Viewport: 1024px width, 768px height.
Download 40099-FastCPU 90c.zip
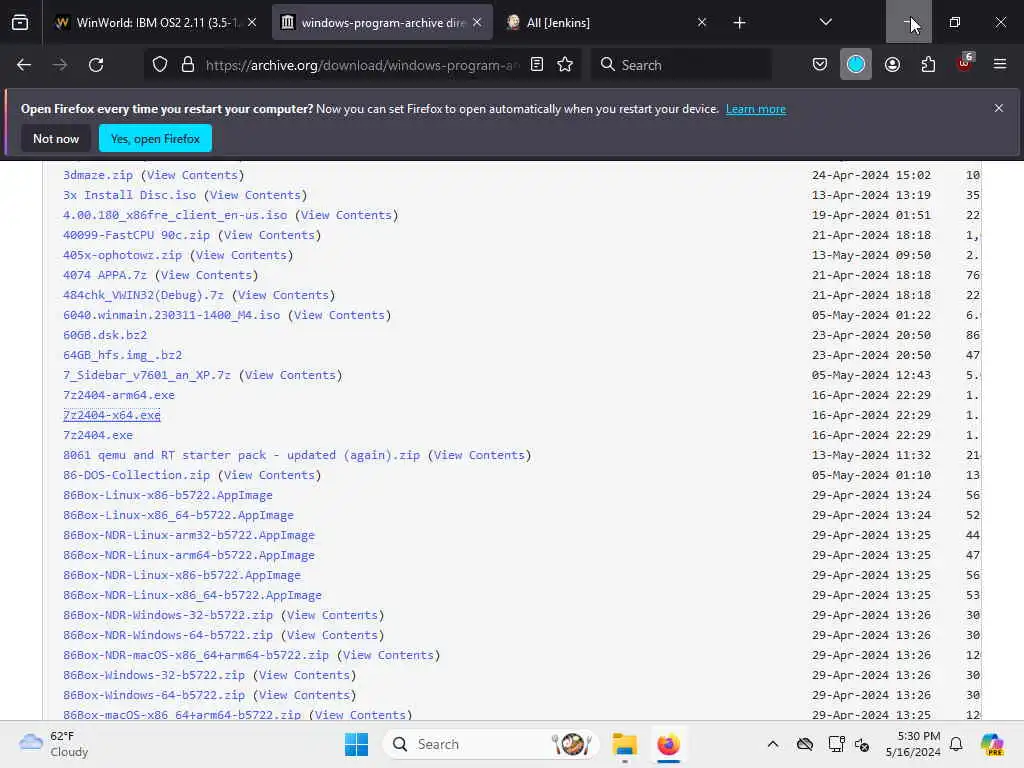[x=136, y=235]
